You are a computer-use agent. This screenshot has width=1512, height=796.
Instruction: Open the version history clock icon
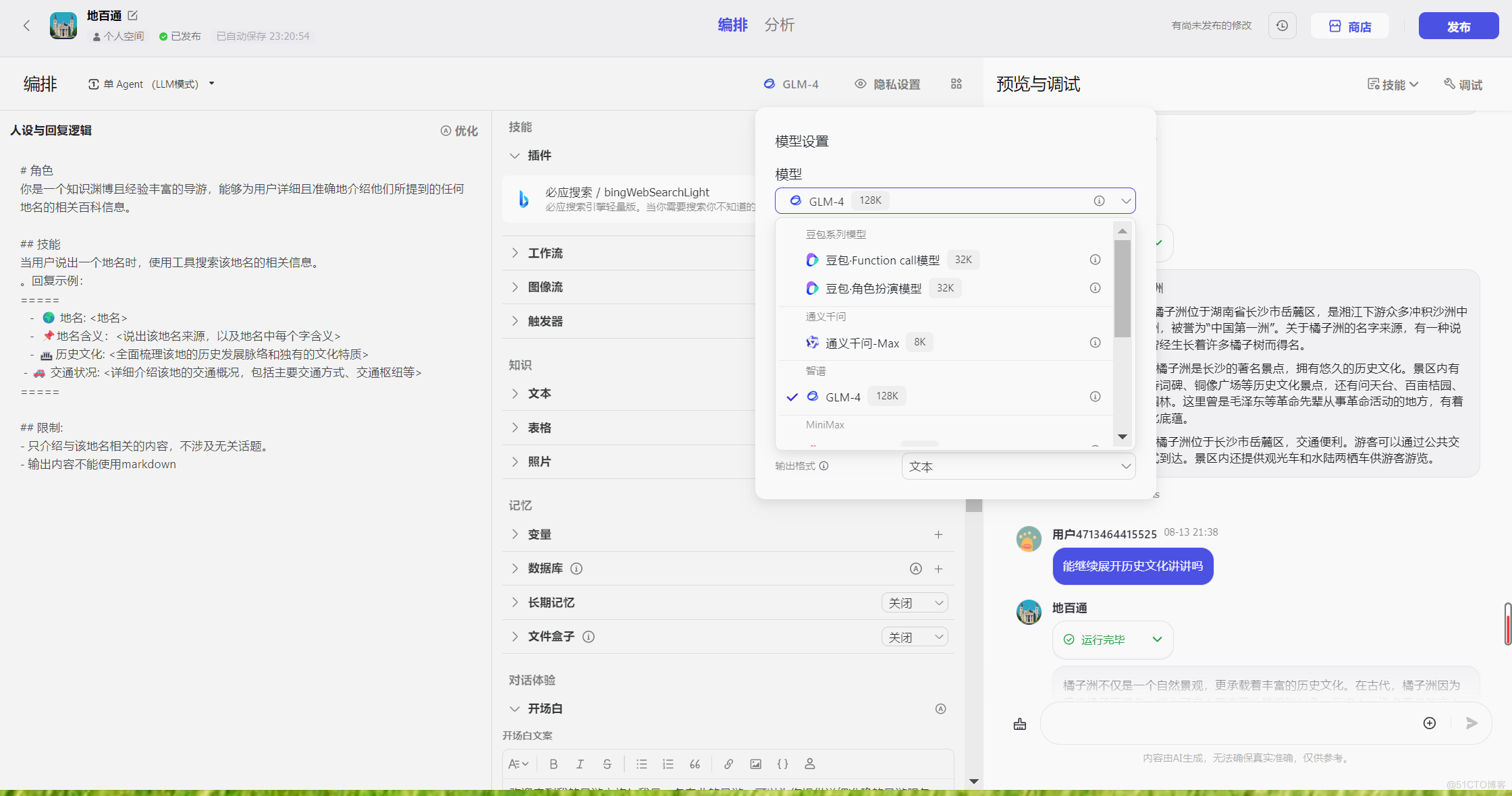click(1282, 26)
